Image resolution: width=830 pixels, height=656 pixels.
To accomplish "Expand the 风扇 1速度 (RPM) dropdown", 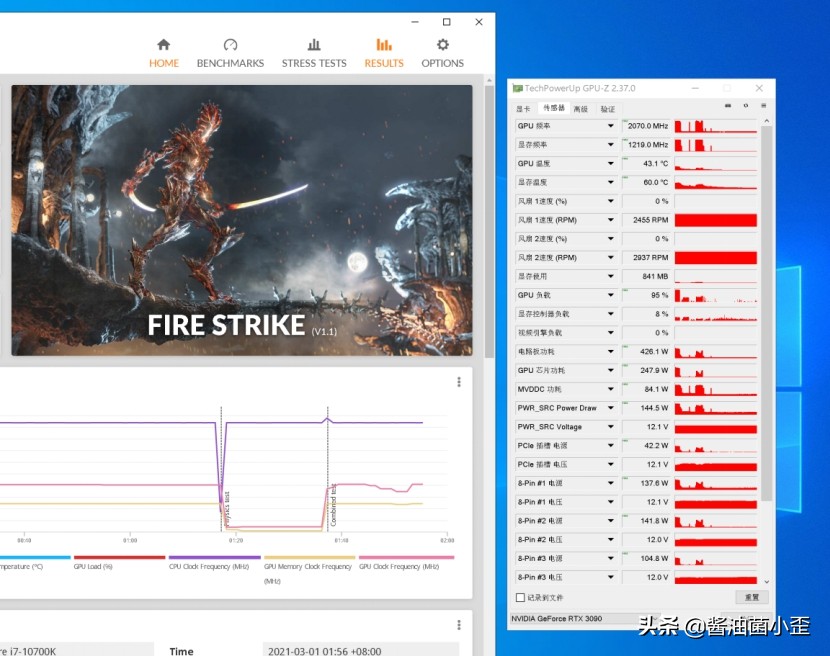I will [610, 220].
